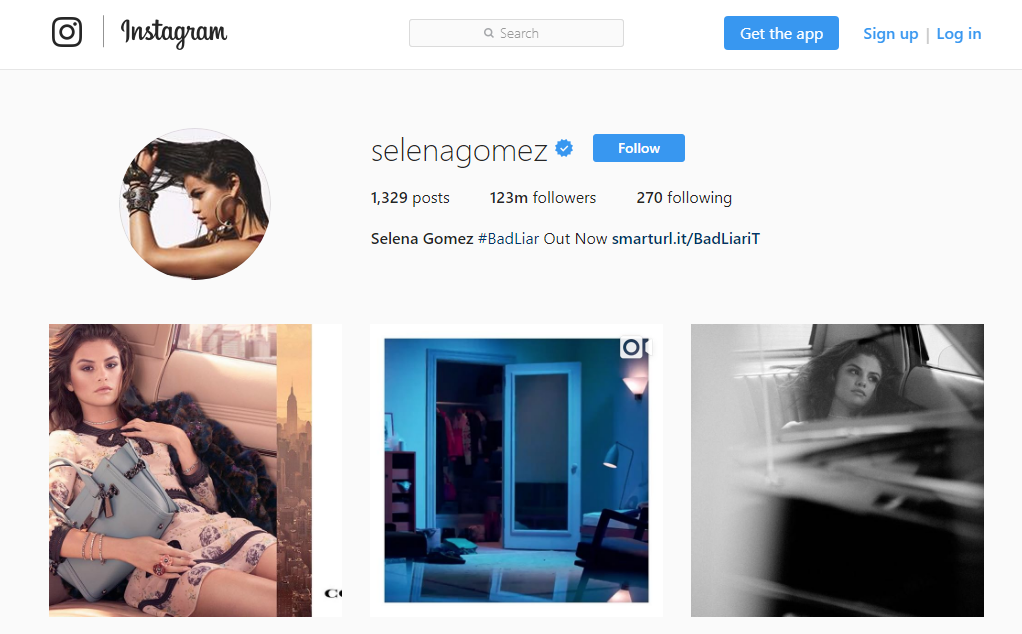View the 1,329 posts count
The image size is (1022, 634).
[x=410, y=198]
